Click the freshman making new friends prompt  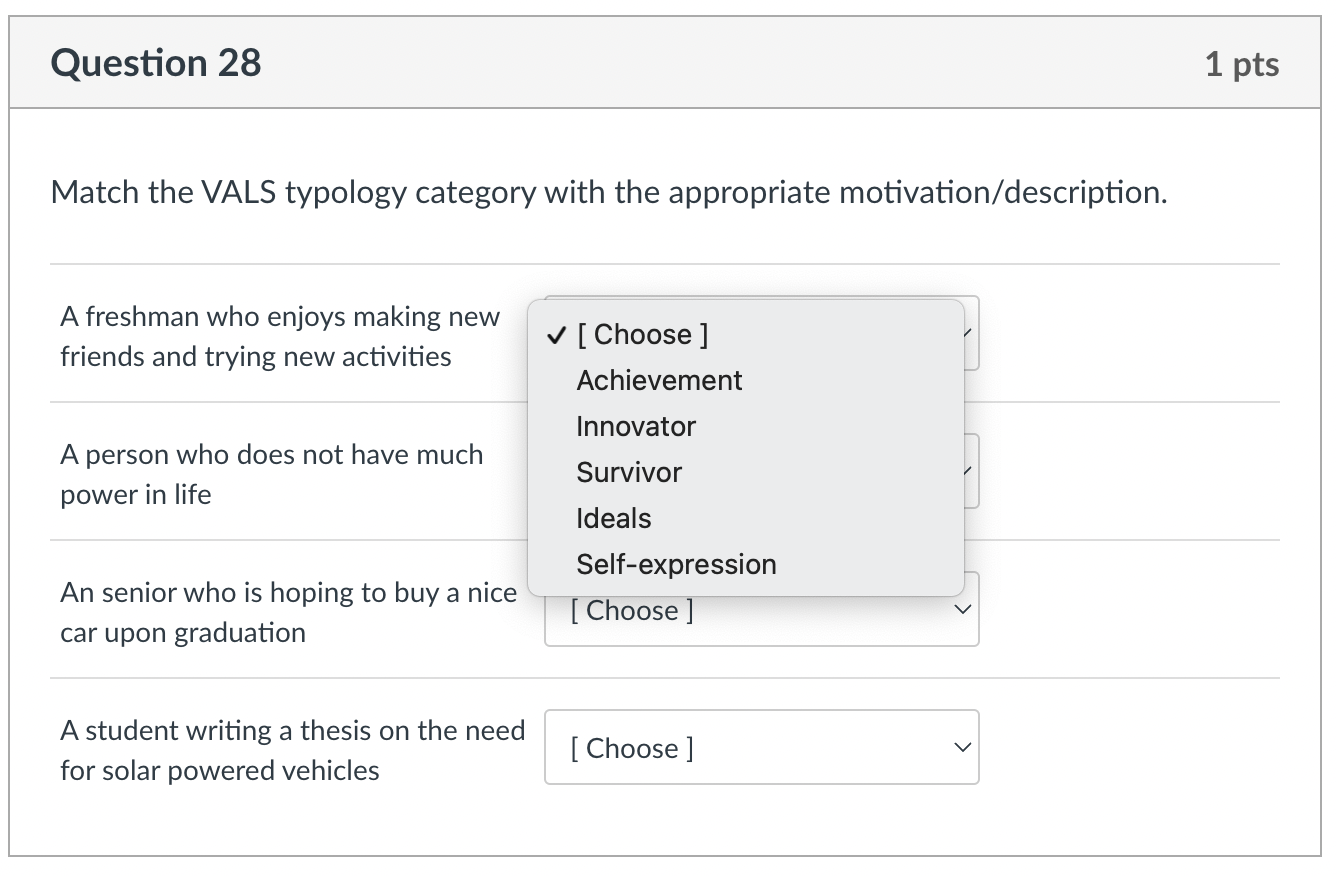pos(281,336)
